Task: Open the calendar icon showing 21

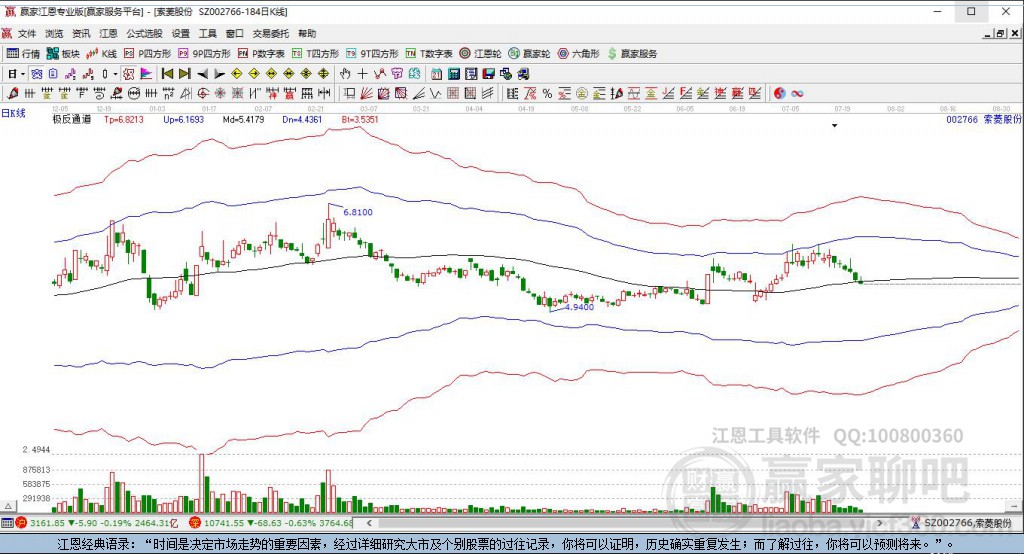Action: pos(436,74)
